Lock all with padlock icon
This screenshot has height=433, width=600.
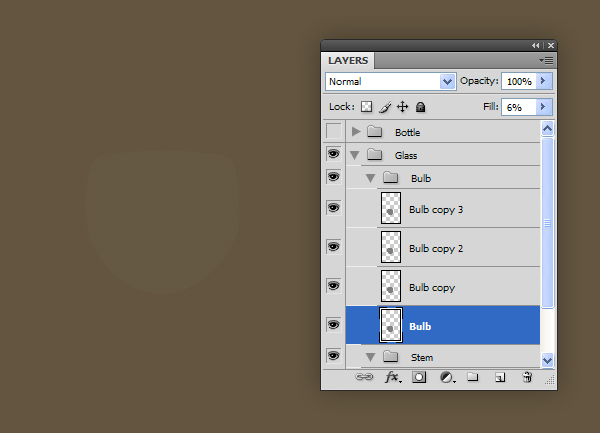pos(421,107)
